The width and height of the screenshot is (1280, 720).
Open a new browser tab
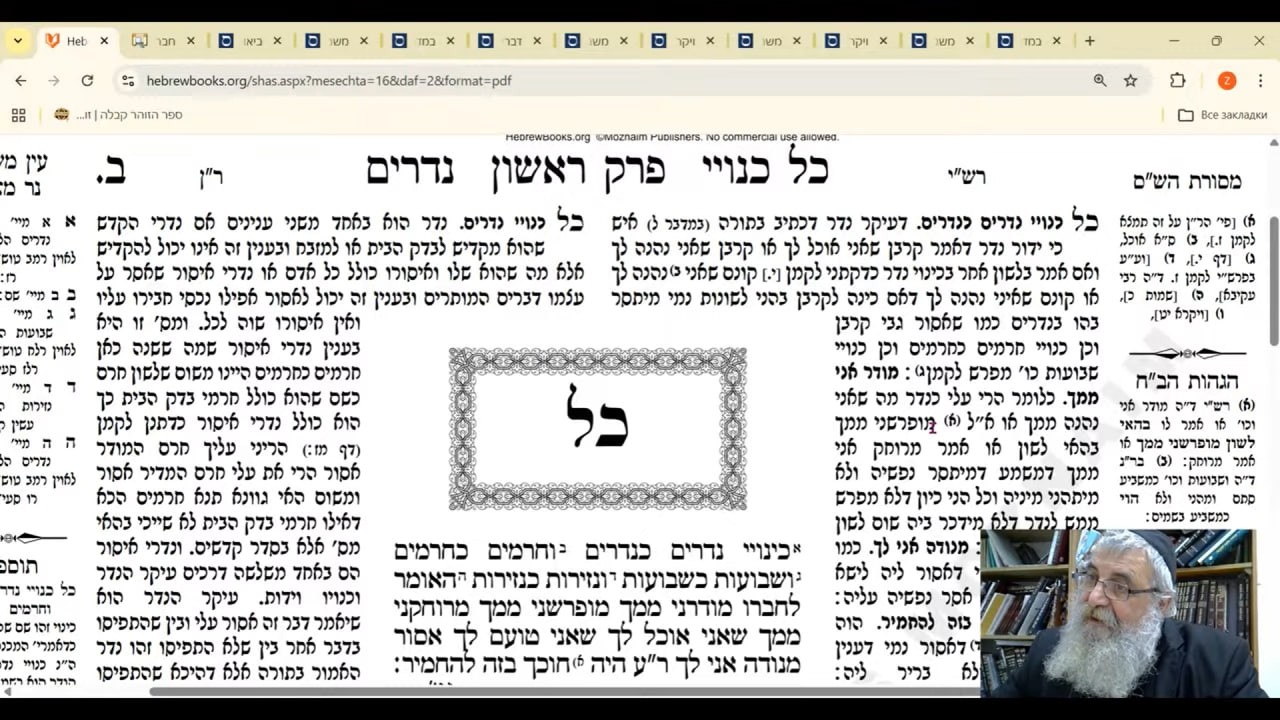(x=1090, y=41)
